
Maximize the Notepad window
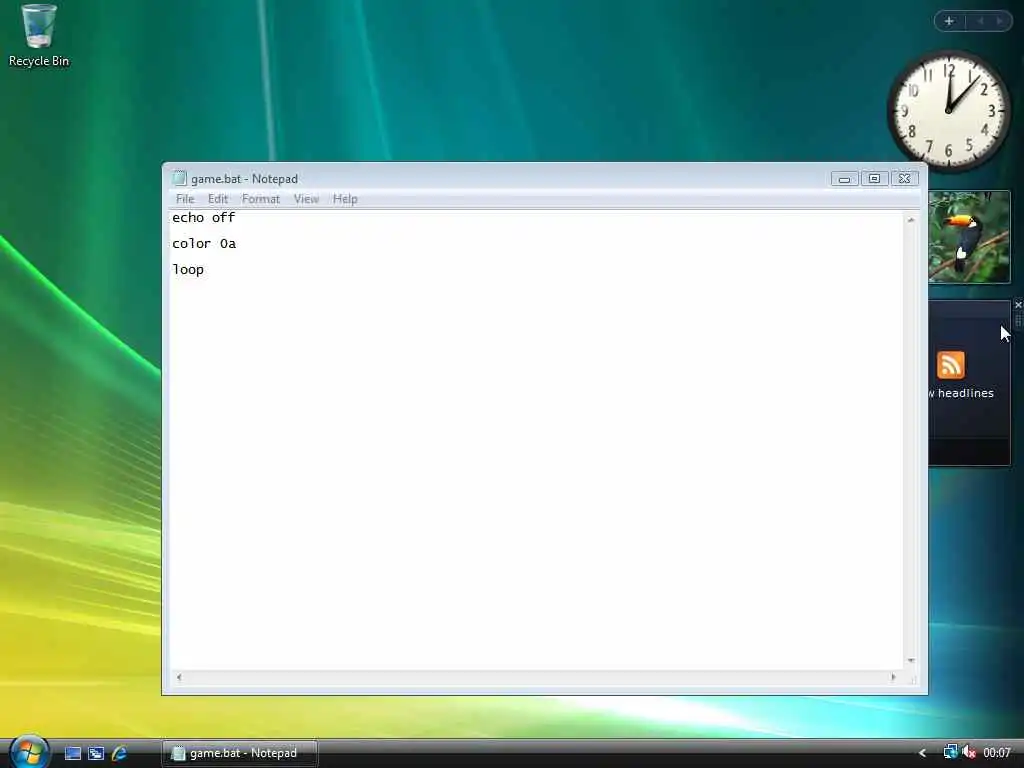coord(874,178)
